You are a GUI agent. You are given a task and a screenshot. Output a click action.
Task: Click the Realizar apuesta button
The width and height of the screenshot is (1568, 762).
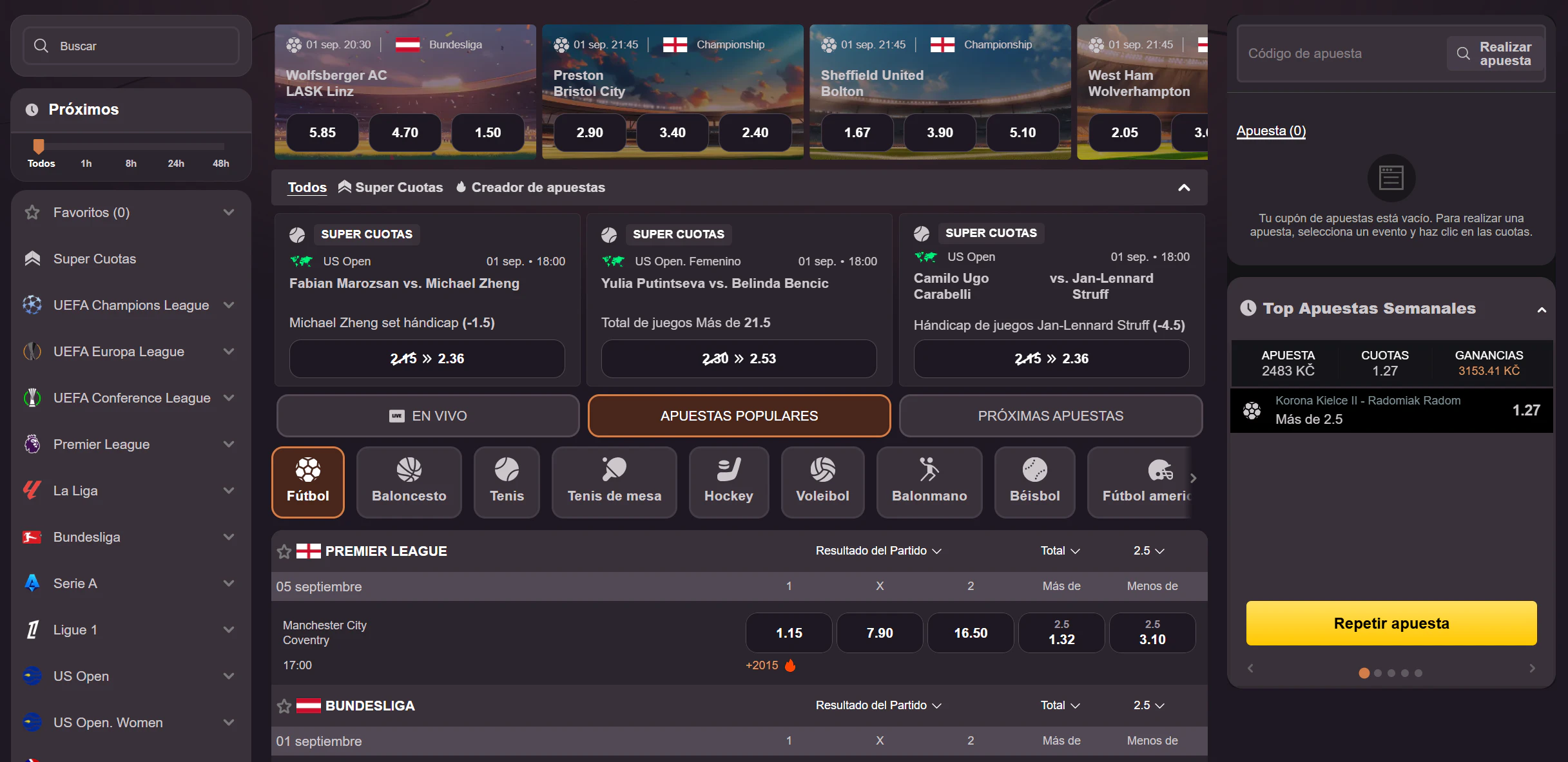pyautogui.click(x=1496, y=53)
